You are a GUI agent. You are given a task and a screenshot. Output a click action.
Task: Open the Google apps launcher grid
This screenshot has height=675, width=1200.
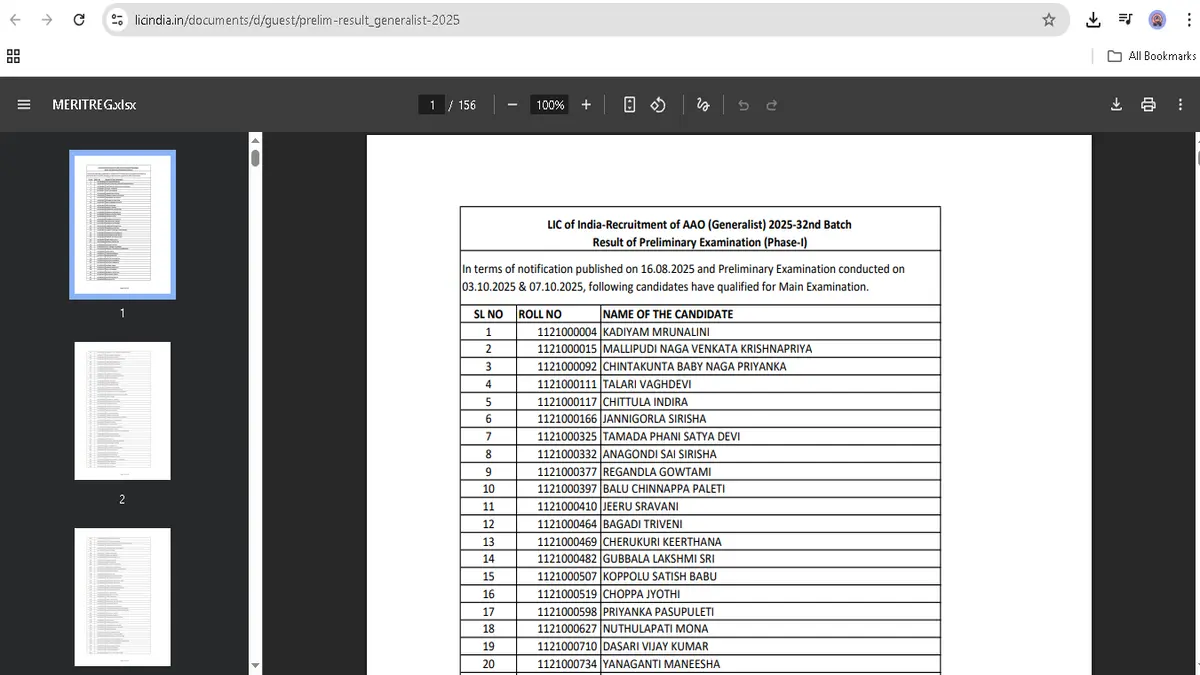click(13, 56)
